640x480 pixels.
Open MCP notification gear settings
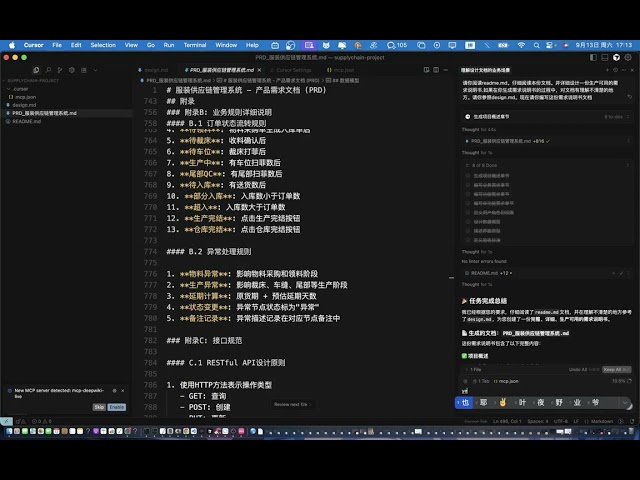(x=114, y=391)
